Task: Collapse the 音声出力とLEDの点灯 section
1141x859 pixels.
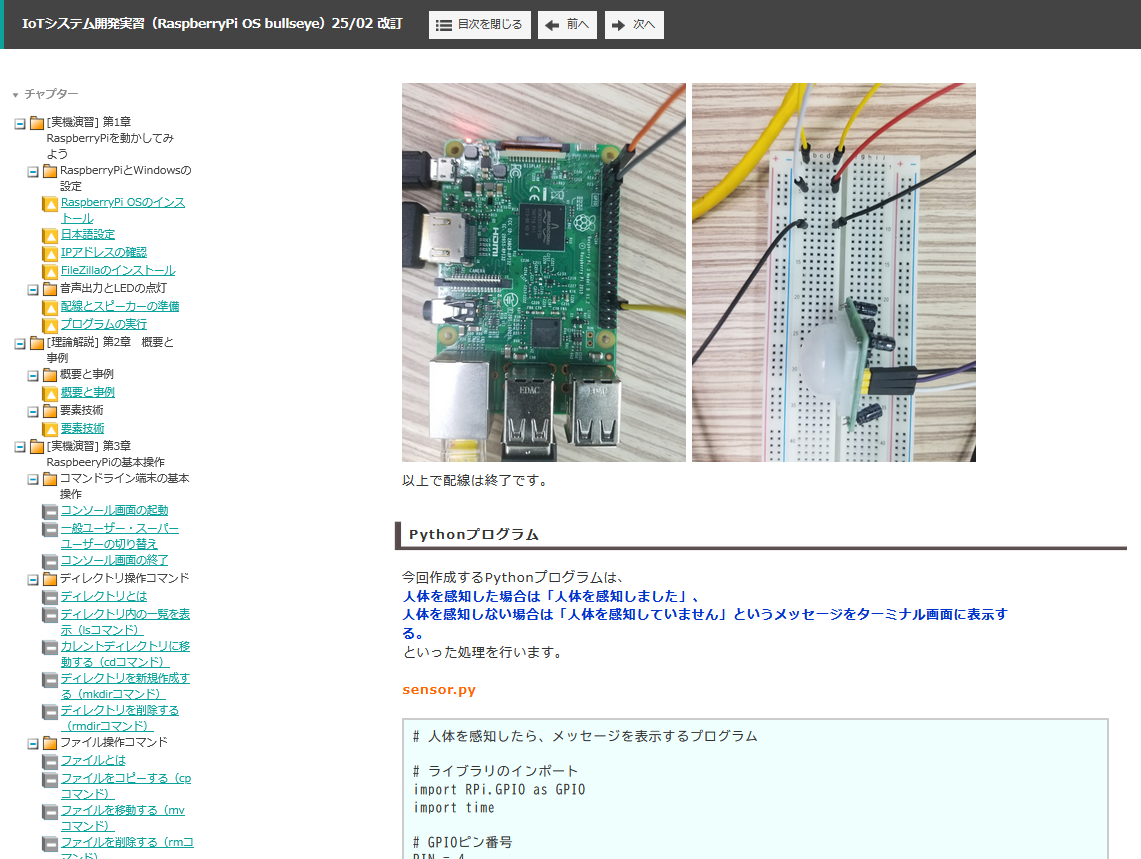Action: coord(33,289)
